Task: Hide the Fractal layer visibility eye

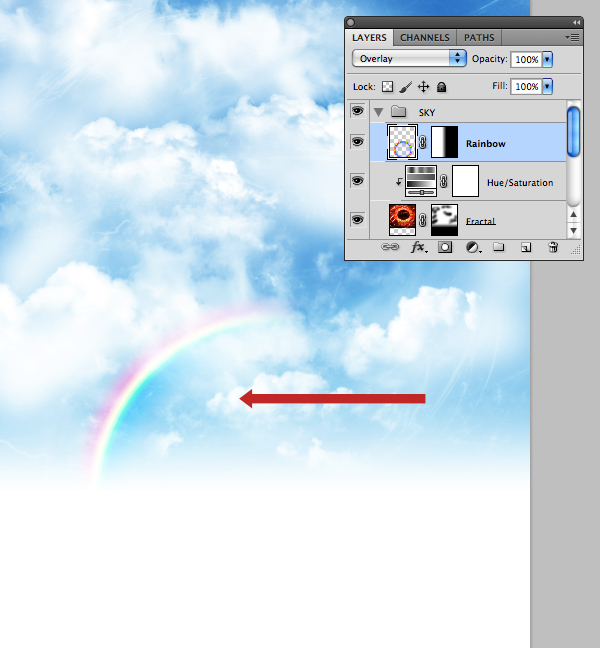Action: coord(357,219)
